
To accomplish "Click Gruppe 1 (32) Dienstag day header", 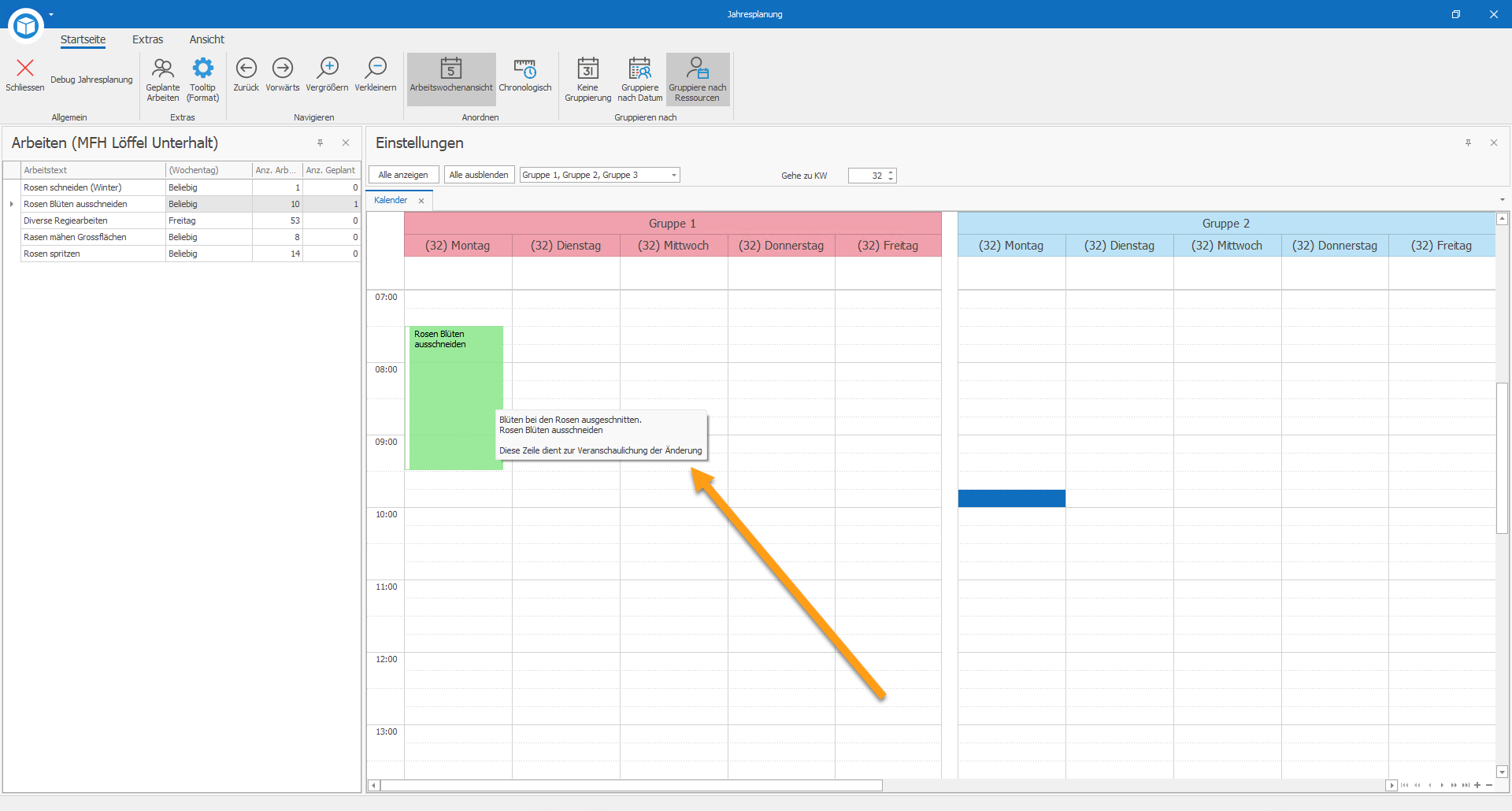I will [x=565, y=246].
